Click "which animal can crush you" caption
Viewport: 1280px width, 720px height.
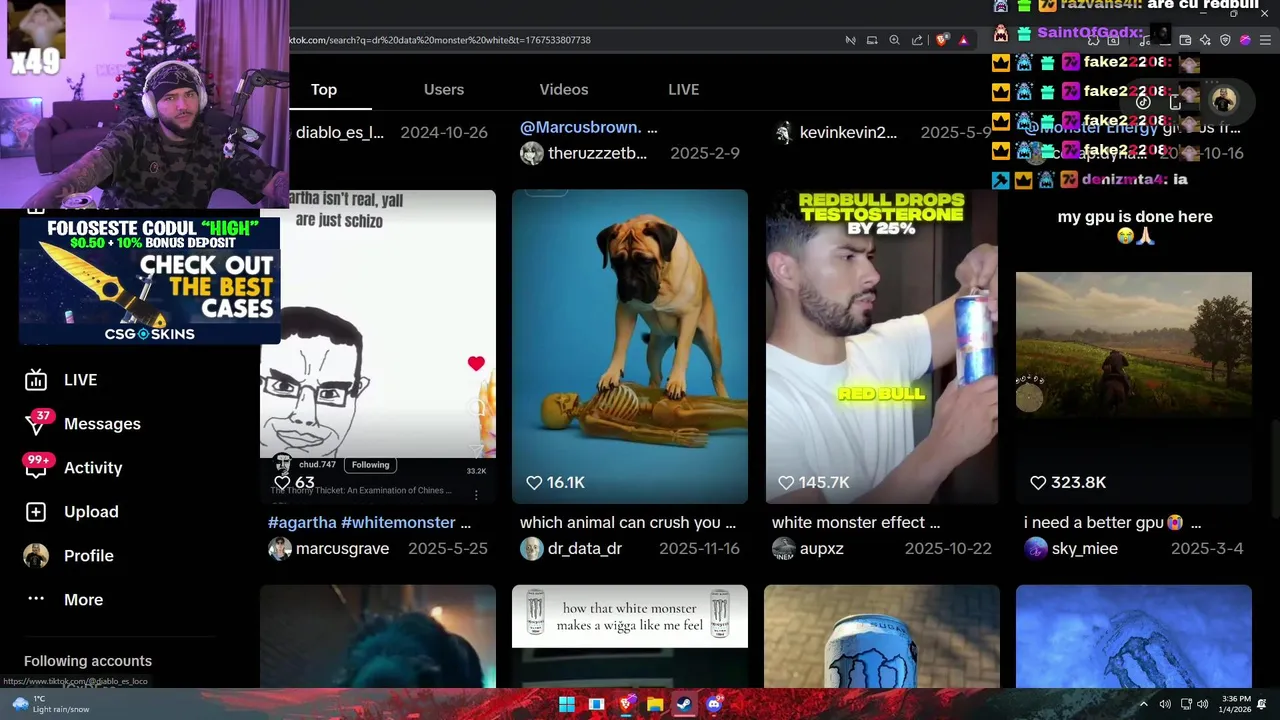click(627, 522)
